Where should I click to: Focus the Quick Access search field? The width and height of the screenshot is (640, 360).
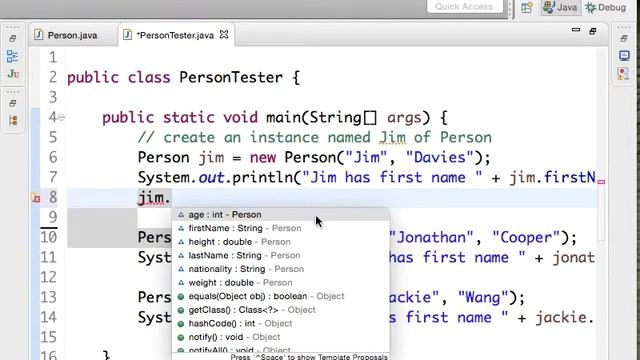[464, 7]
